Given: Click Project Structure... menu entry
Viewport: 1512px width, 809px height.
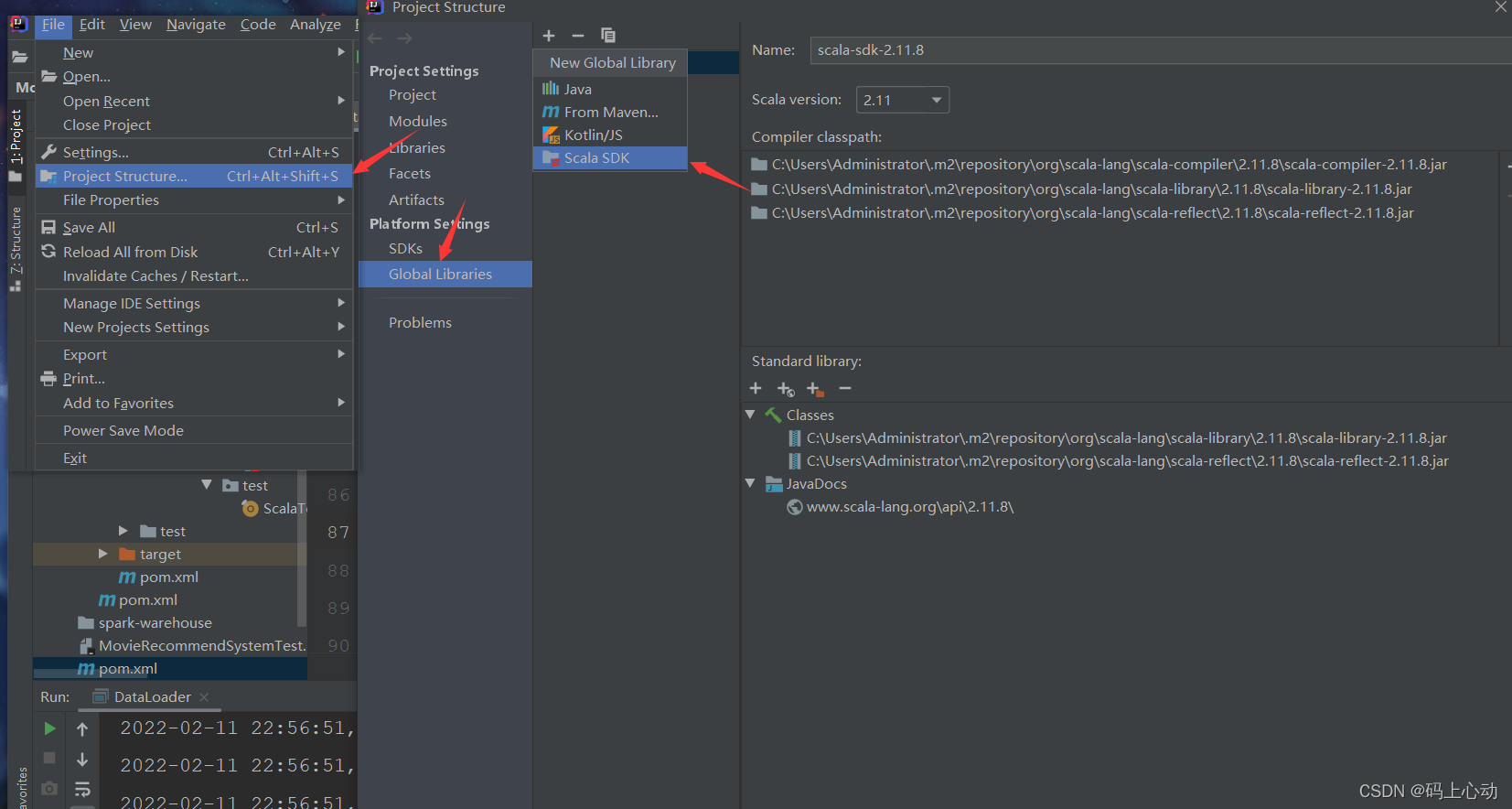Looking at the screenshot, I should pyautogui.click(x=194, y=176).
